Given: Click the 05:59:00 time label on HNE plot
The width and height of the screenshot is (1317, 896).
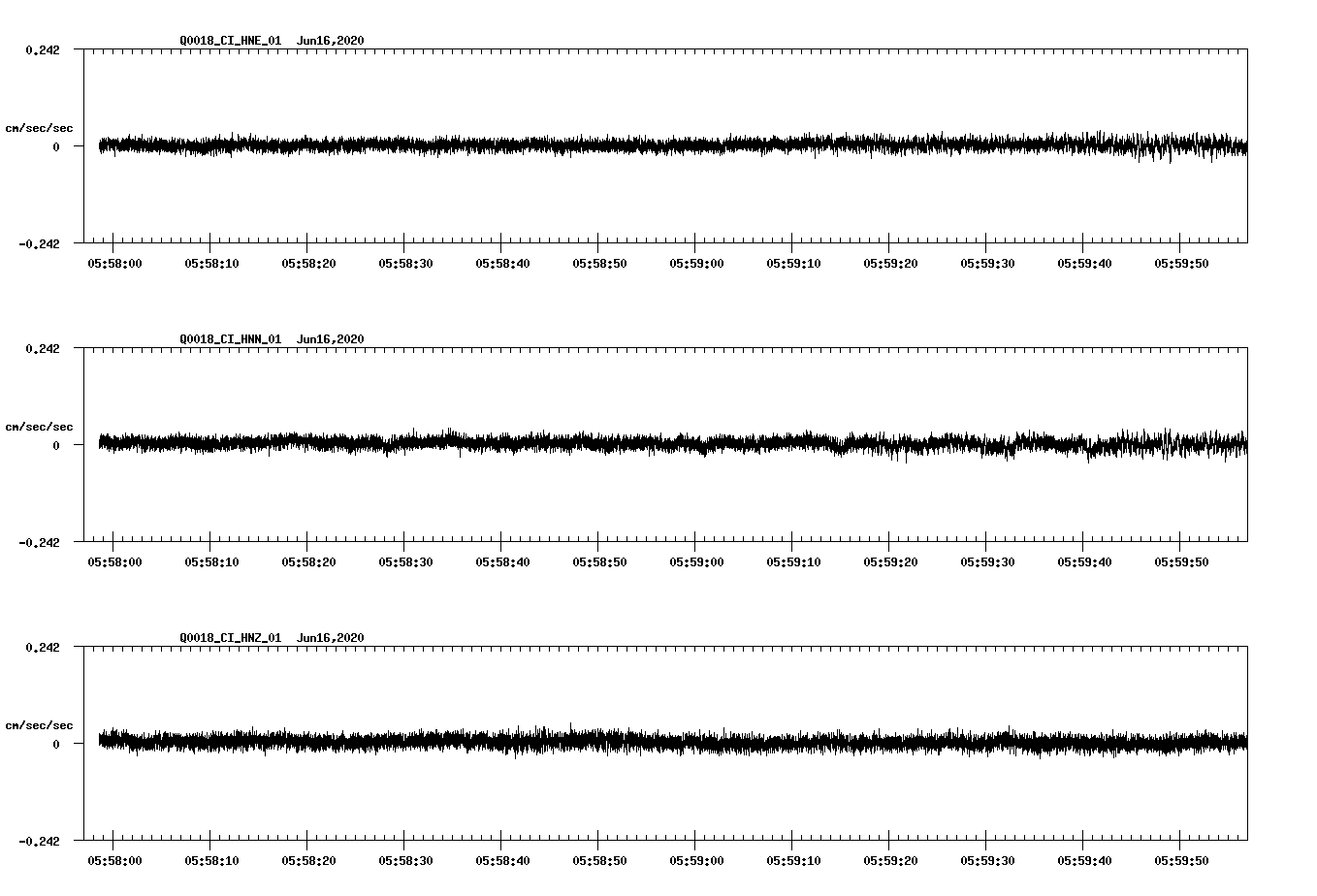Looking at the screenshot, I should tap(696, 264).
